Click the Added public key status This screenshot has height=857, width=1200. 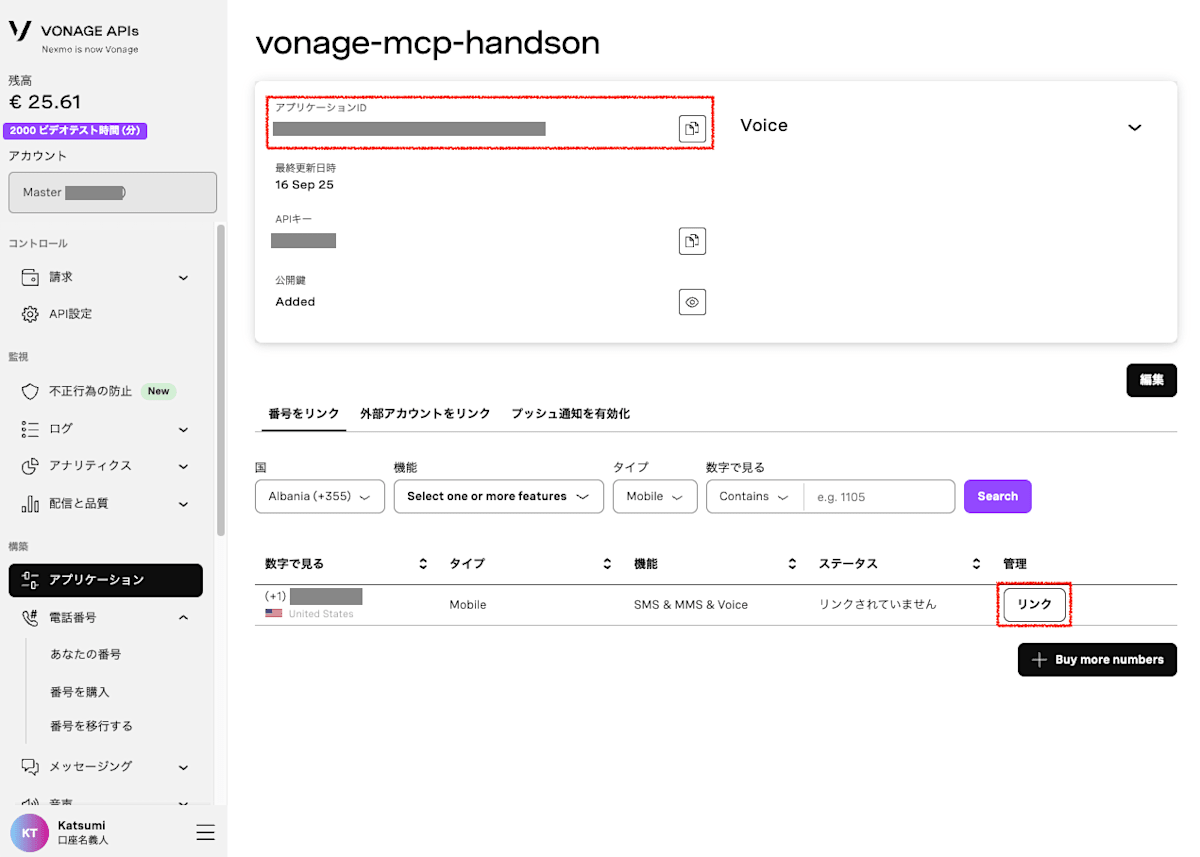(295, 302)
